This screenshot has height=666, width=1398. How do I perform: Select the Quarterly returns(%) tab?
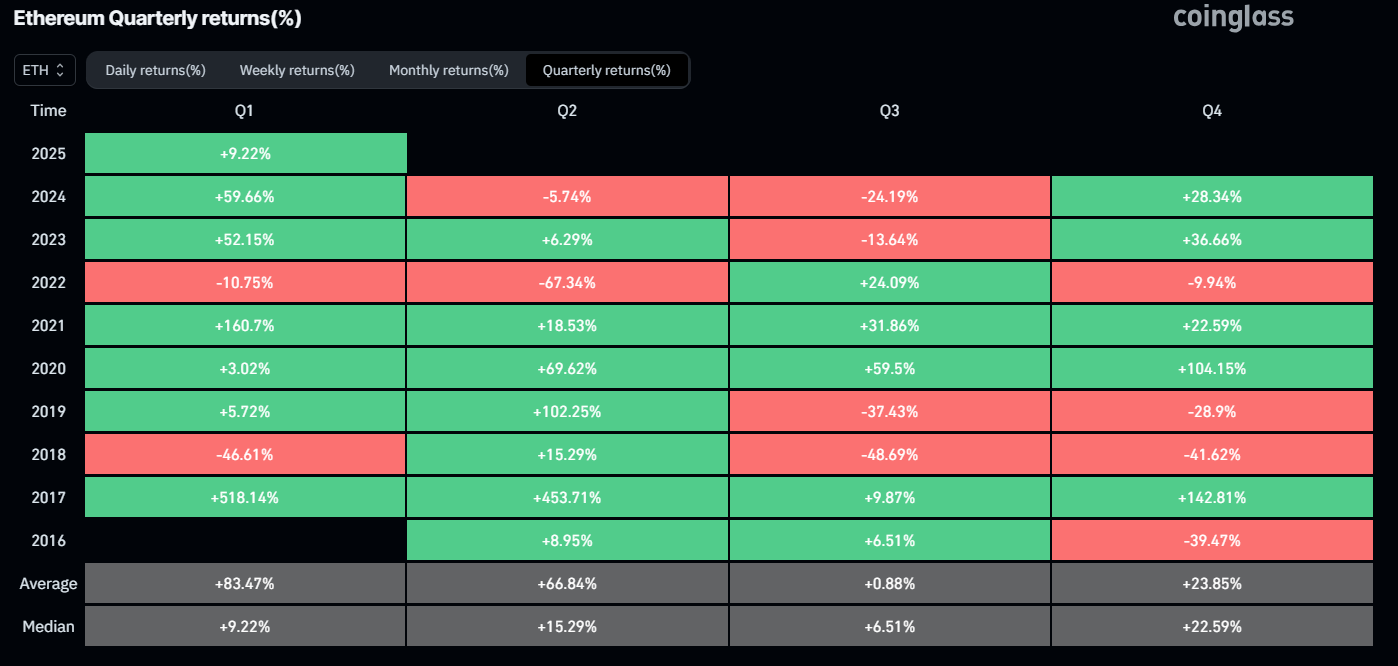tap(606, 70)
